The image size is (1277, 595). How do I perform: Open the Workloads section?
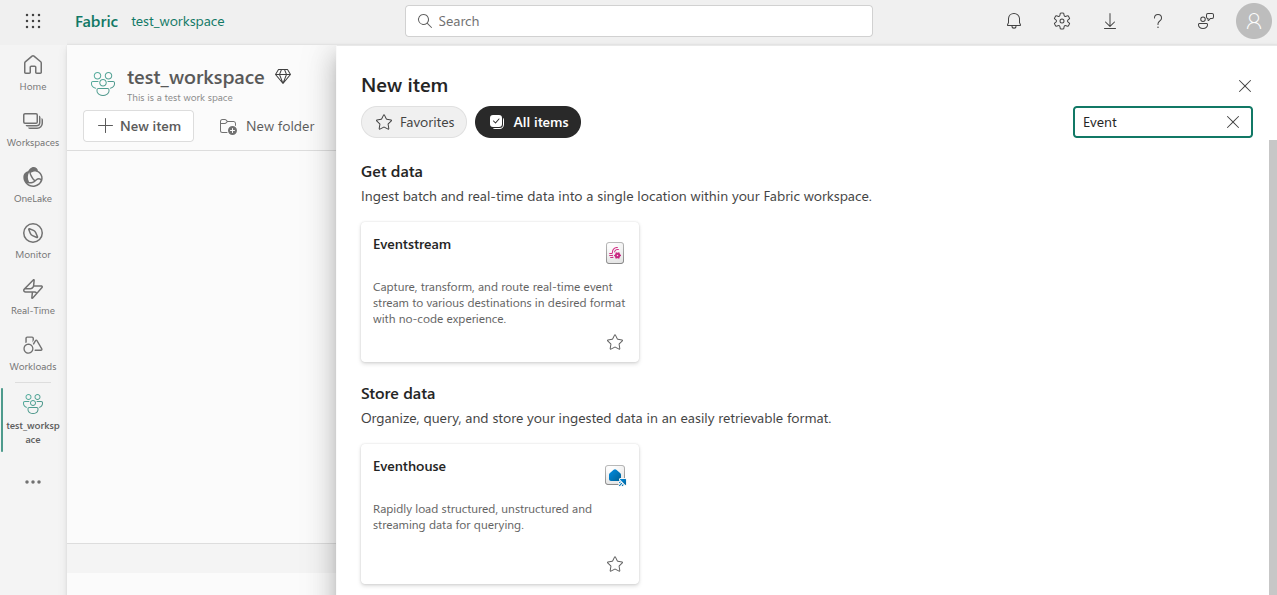coord(32,350)
